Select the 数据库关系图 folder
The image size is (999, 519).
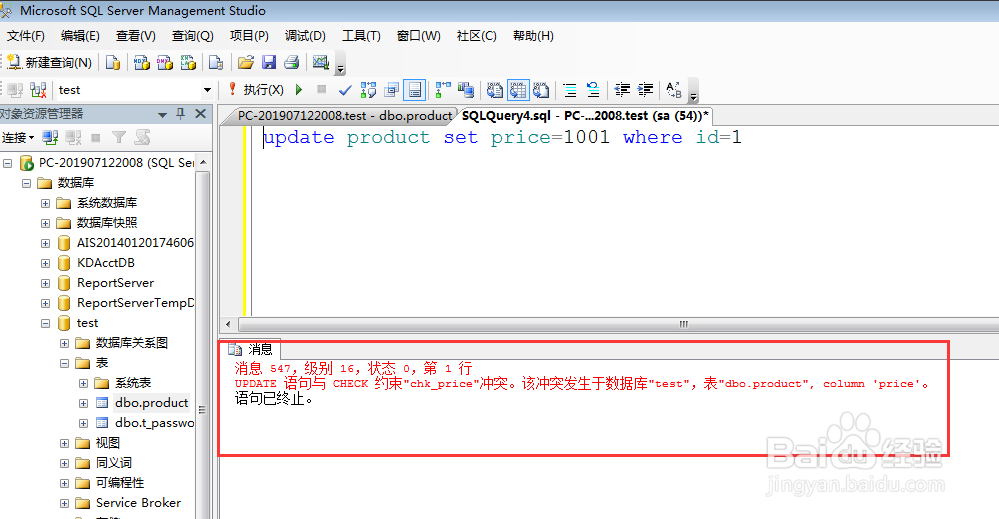131,343
